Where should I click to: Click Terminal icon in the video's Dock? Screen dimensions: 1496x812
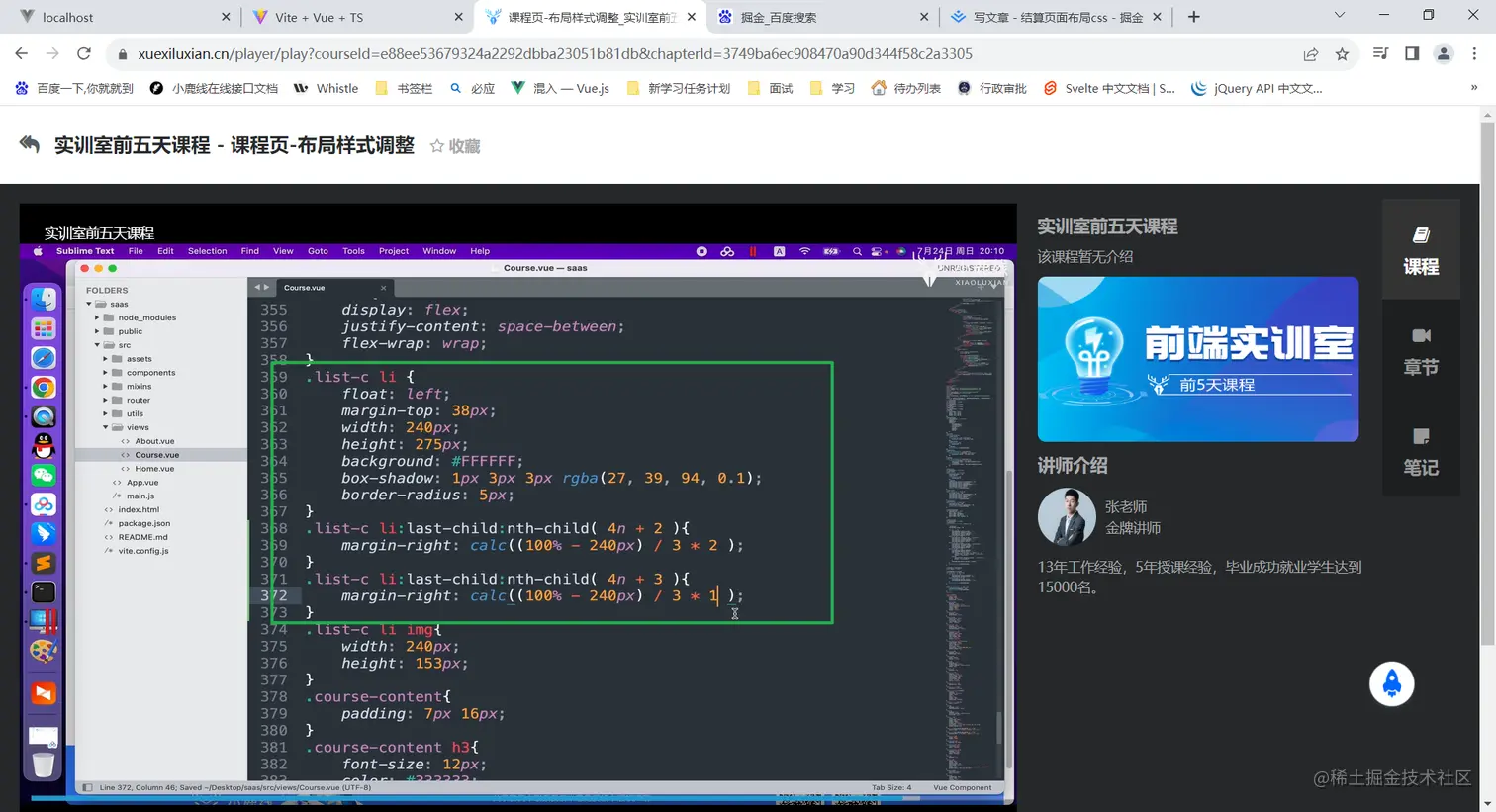pyautogui.click(x=44, y=592)
